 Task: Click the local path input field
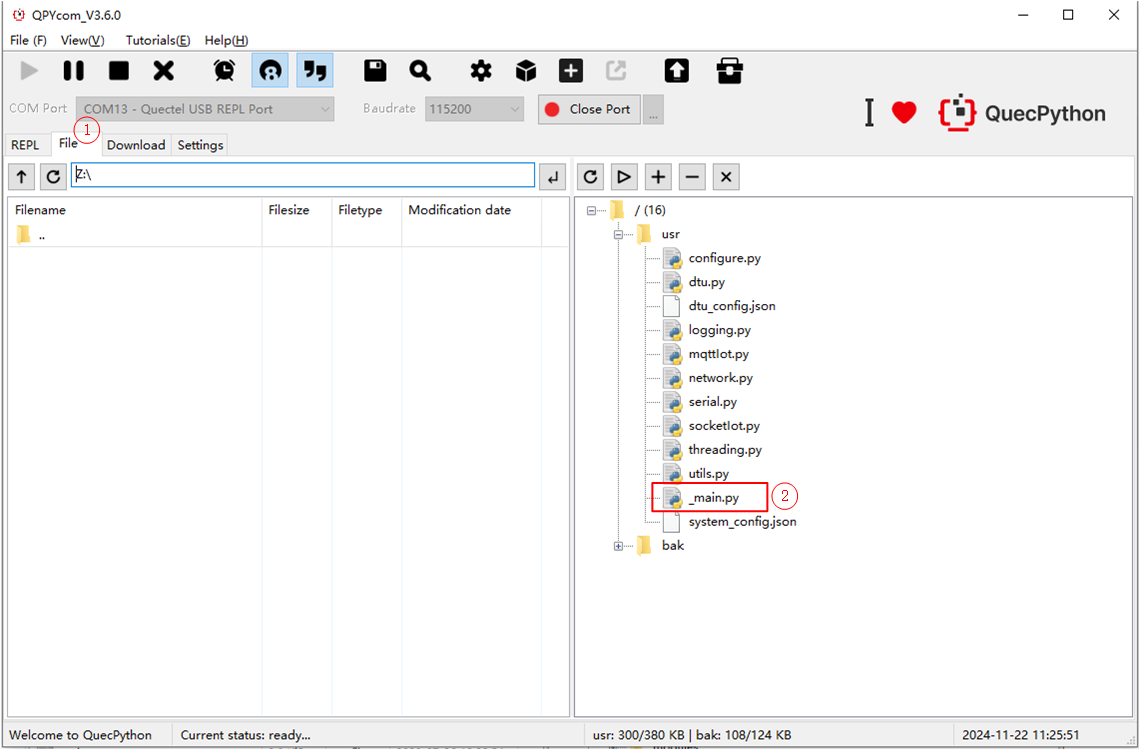[303, 176]
